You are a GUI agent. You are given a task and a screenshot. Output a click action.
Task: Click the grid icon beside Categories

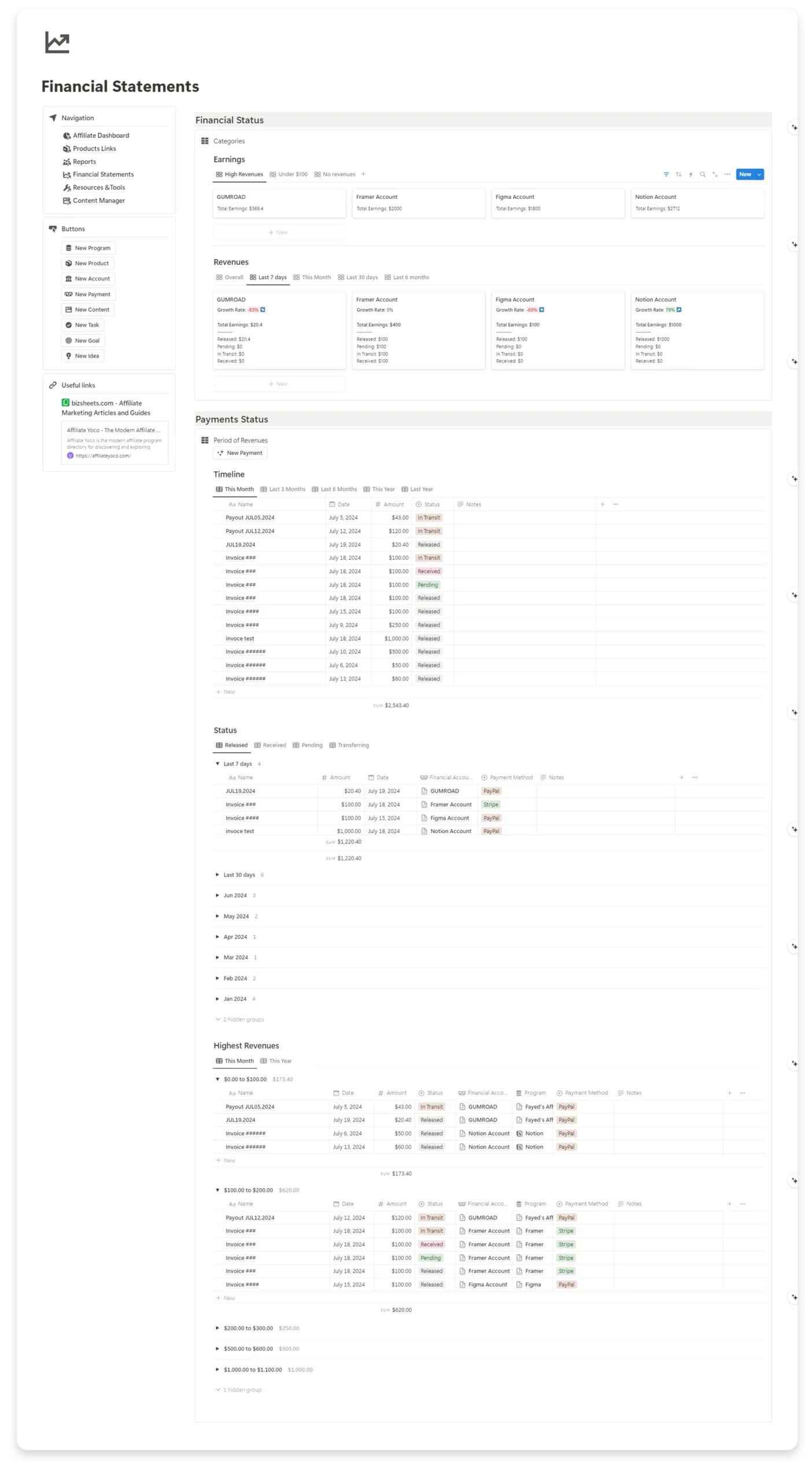(205, 141)
